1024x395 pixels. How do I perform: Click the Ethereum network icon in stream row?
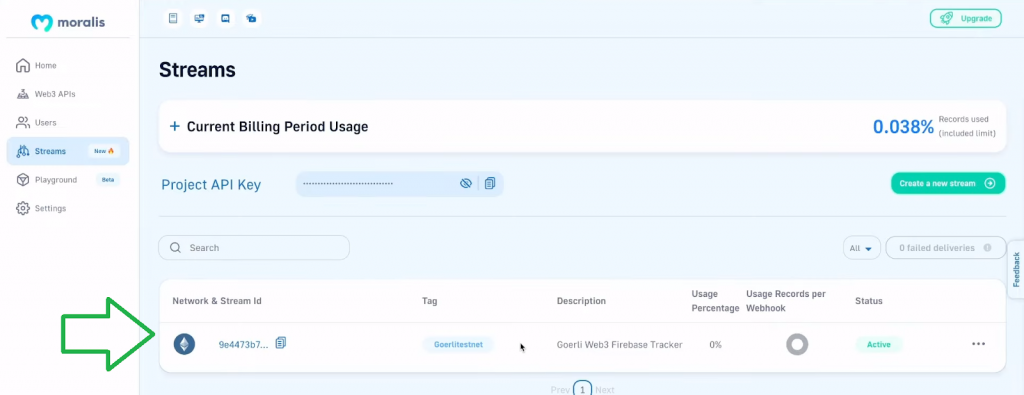point(184,344)
